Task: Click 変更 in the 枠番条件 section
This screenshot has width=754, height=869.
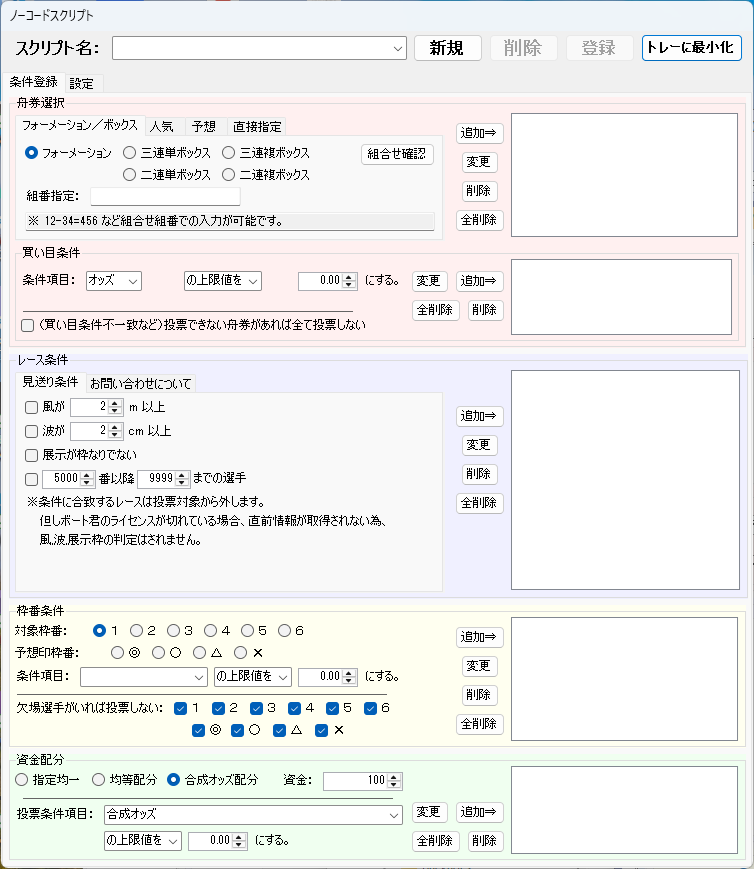Action: pos(480,666)
